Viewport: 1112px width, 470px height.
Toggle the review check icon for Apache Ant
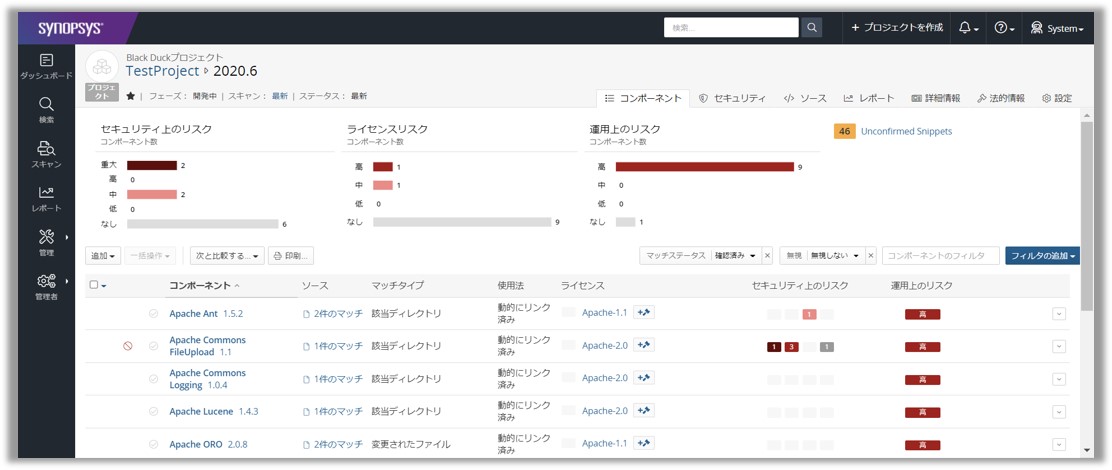click(x=153, y=314)
